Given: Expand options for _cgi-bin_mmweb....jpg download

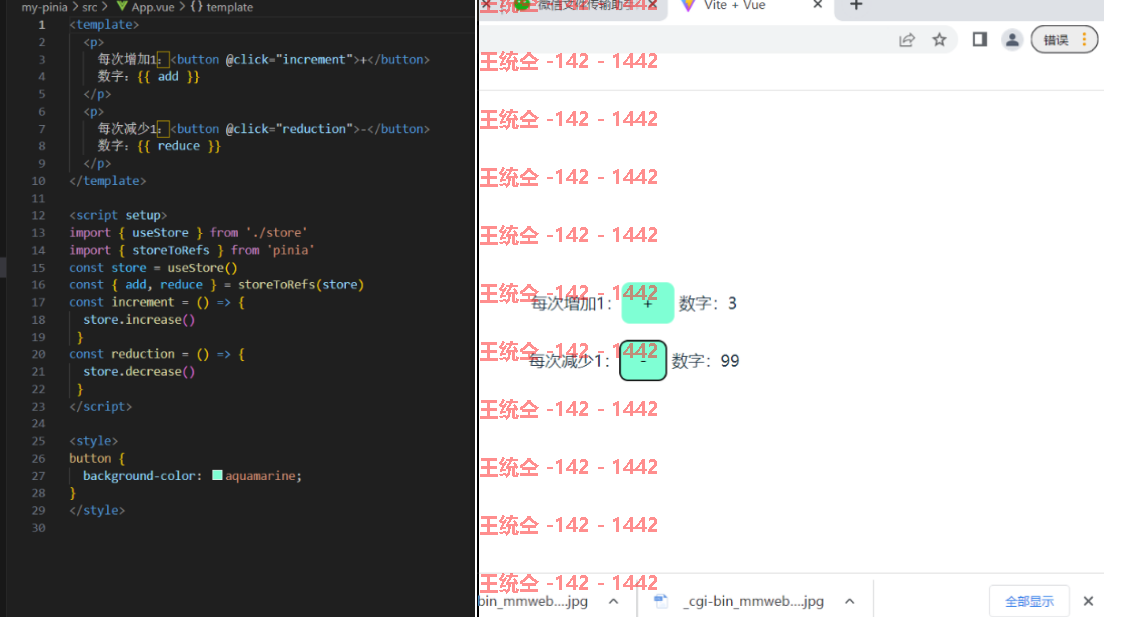Looking at the screenshot, I should (x=850, y=601).
